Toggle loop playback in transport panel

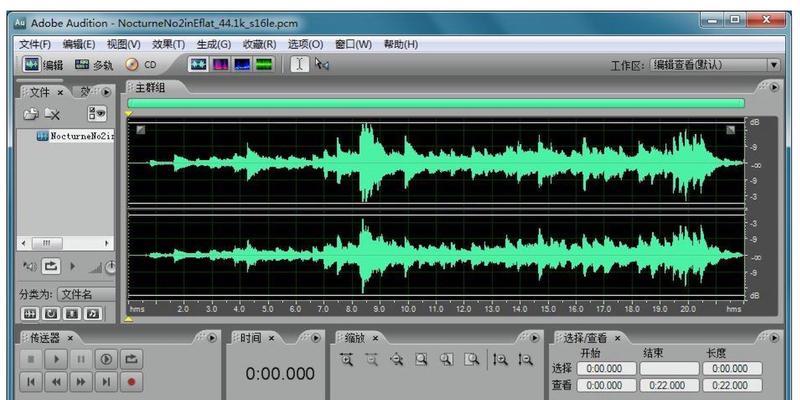(x=131, y=359)
